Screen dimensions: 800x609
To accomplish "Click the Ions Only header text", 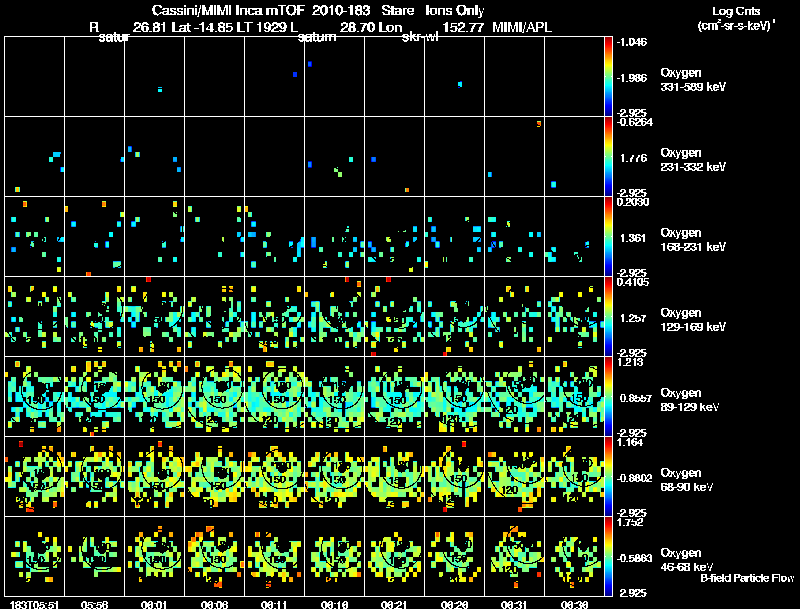I will 456,10.
